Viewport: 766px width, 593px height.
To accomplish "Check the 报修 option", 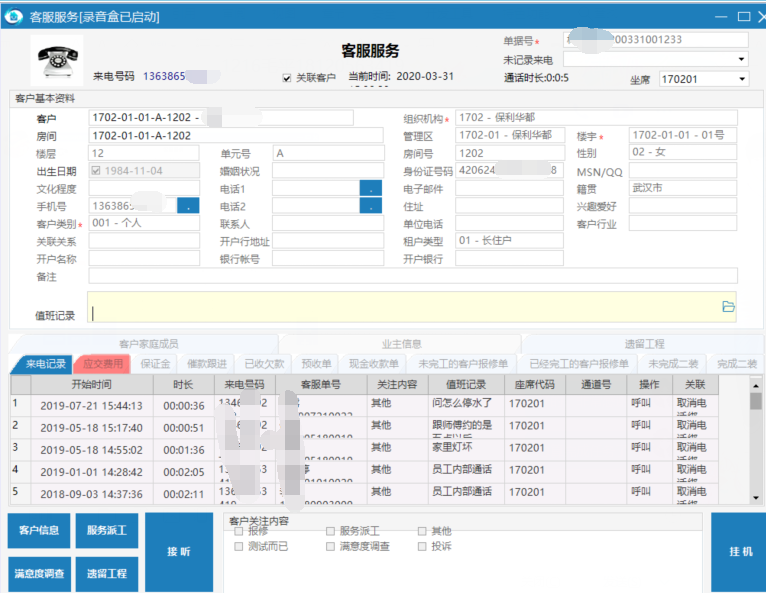I will (x=238, y=531).
